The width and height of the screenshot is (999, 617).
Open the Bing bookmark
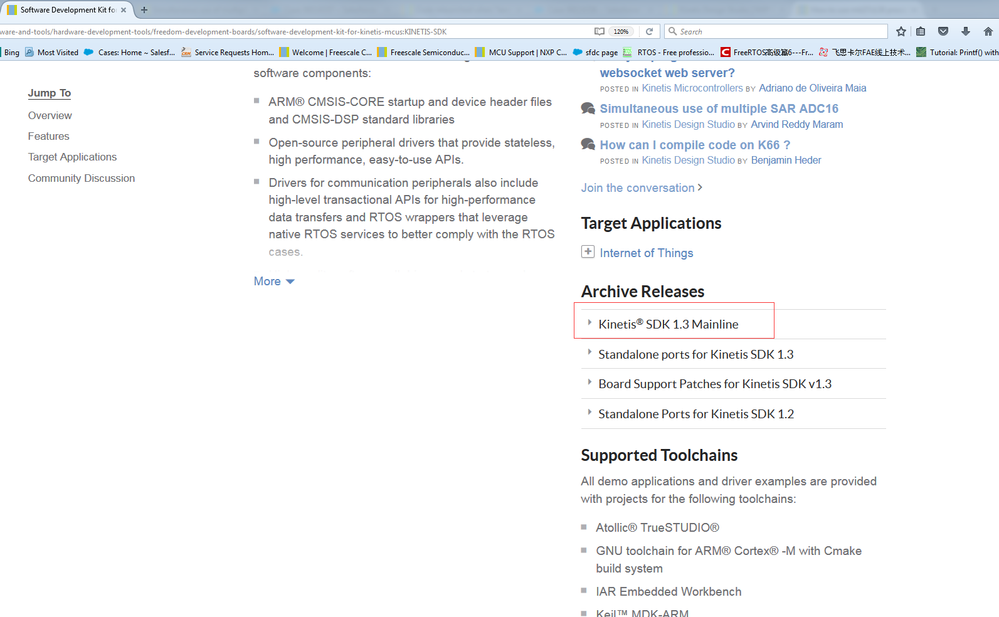coord(10,52)
